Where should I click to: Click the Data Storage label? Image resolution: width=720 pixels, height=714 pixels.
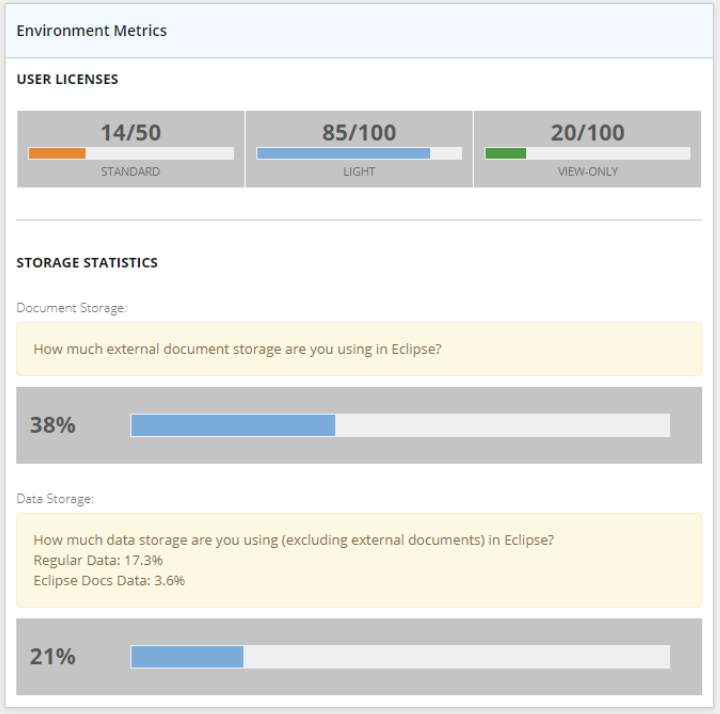pyautogui.click(x=56, y=498)
